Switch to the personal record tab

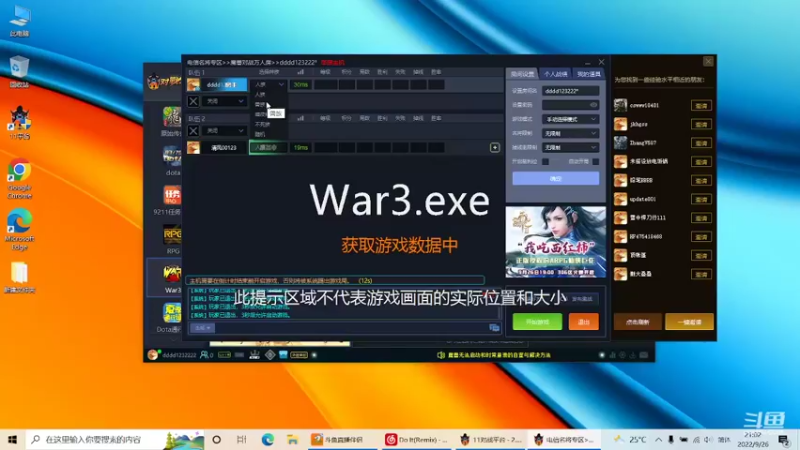tap(556, 74)
